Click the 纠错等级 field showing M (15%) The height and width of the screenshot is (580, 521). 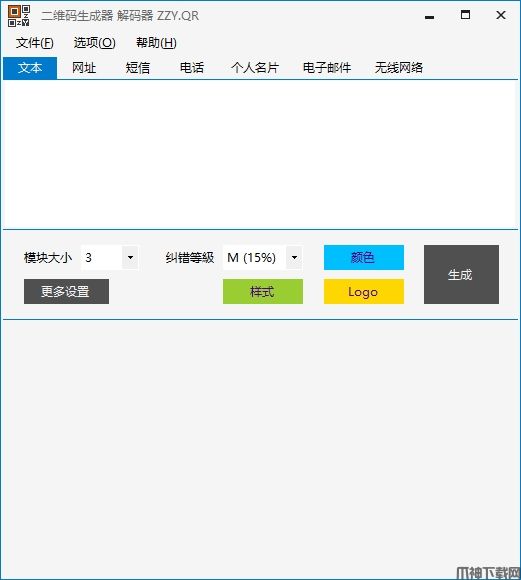pyautogui.click(x=255, y=257)
